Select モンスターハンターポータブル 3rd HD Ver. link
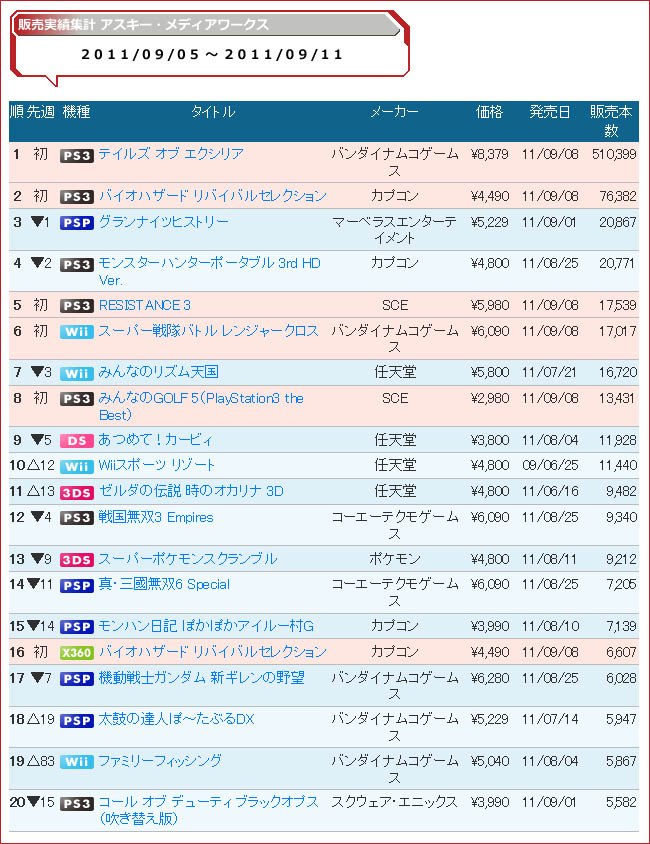The height and width of the screenshot is (844, 650). (x=209, y=271)
